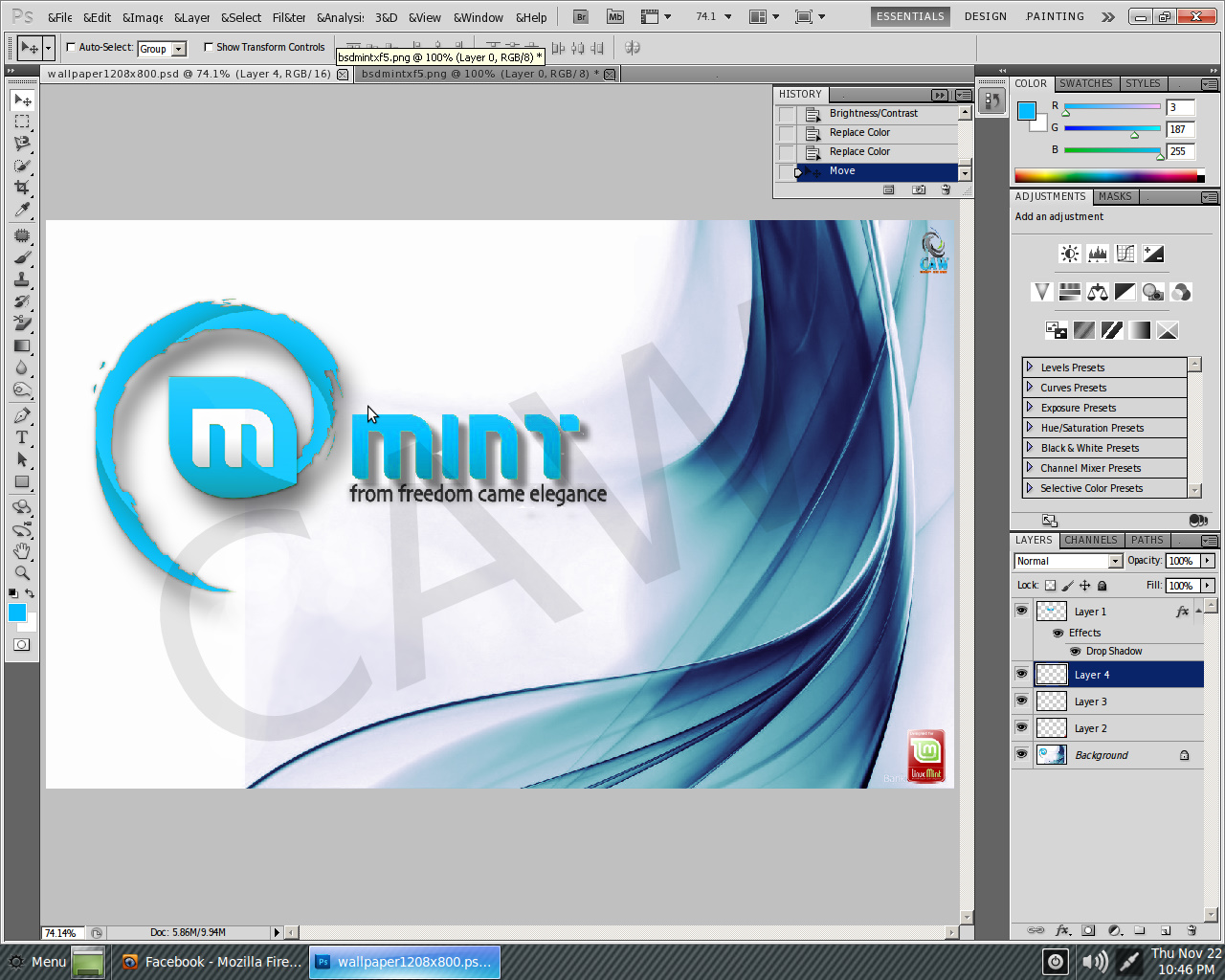This screenshot has width=1225, height=980.
Task: Select the Quick Selection tool
Action: (x=22, y=166)
